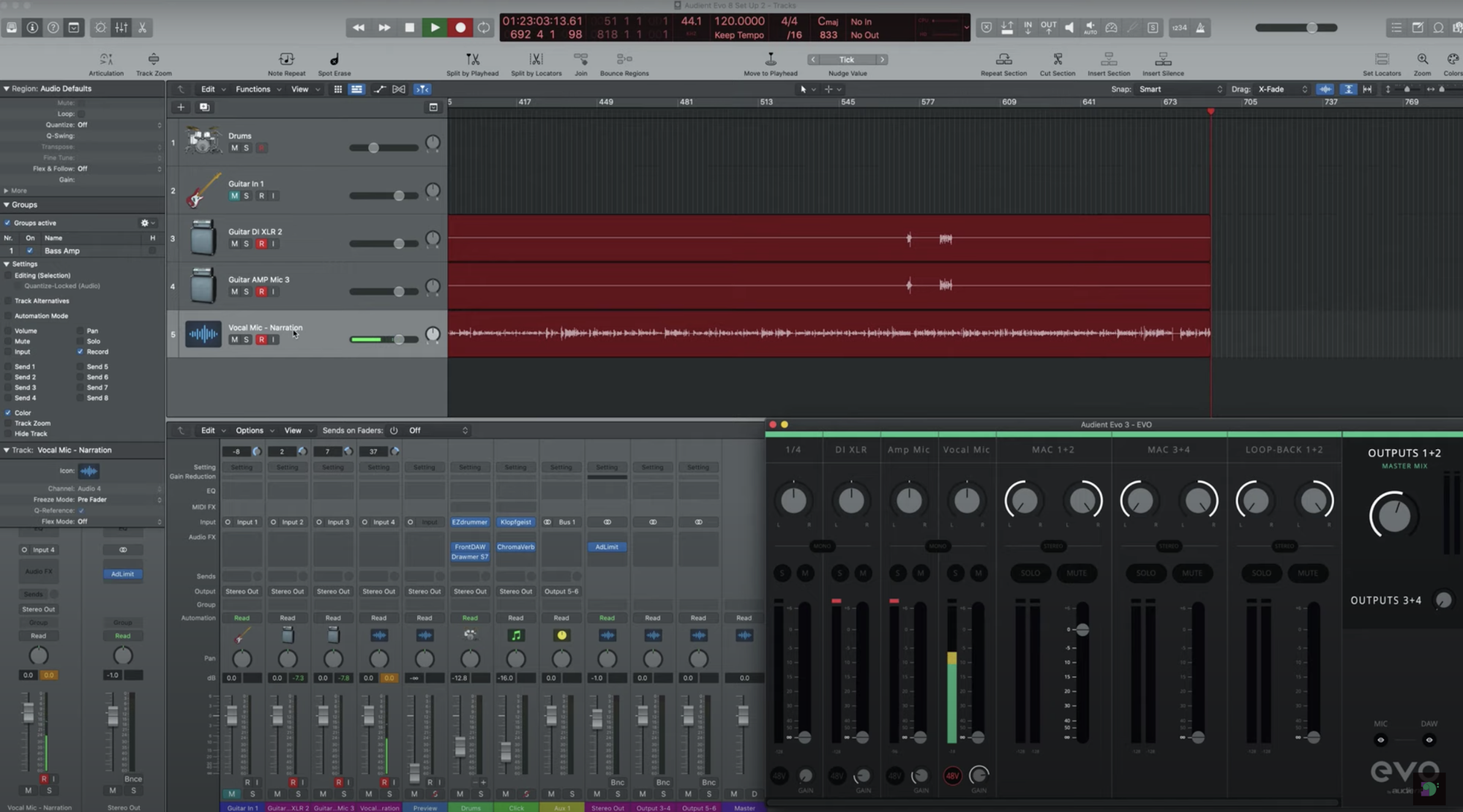The height and width of the screenshot is (812, 1463).
Task: Toggle the Cycle loop button
Action: point(484,28)
